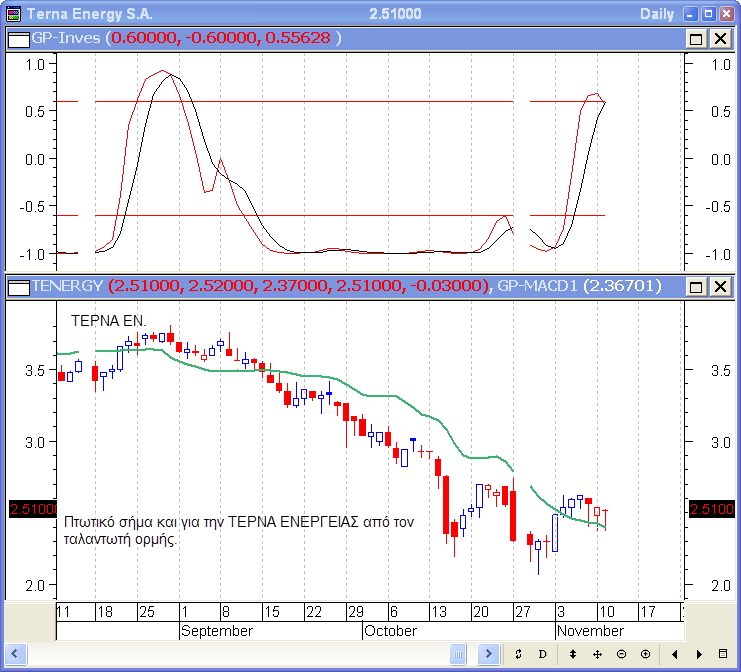
Task: Click the Terna Energy window system icon
Action: pos(13,14)
